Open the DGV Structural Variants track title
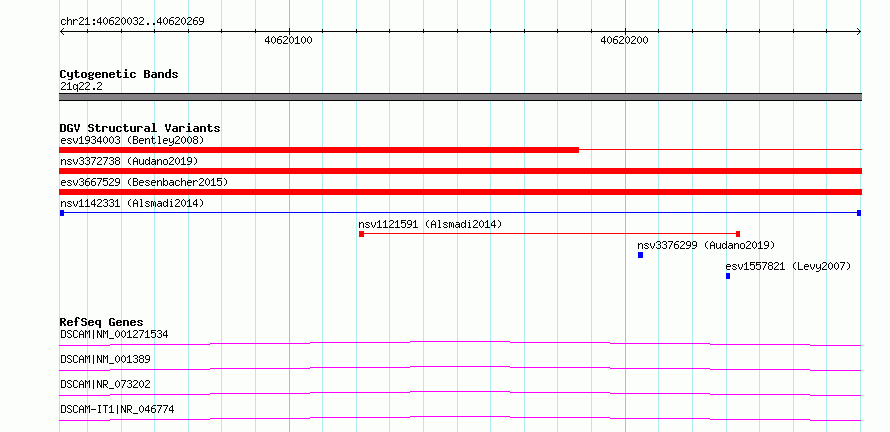Screen dimensions: 890x432 click(x=140, y=128)
